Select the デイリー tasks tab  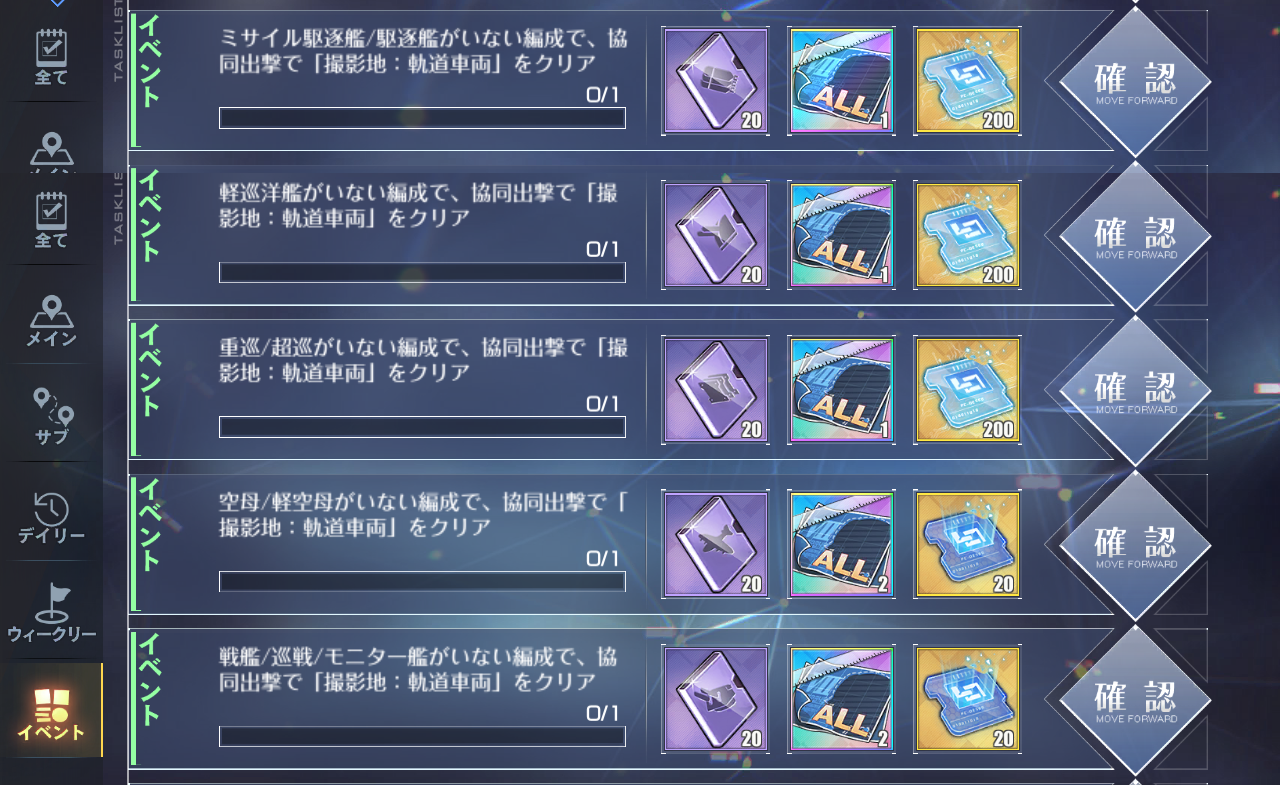click(51, 515)
